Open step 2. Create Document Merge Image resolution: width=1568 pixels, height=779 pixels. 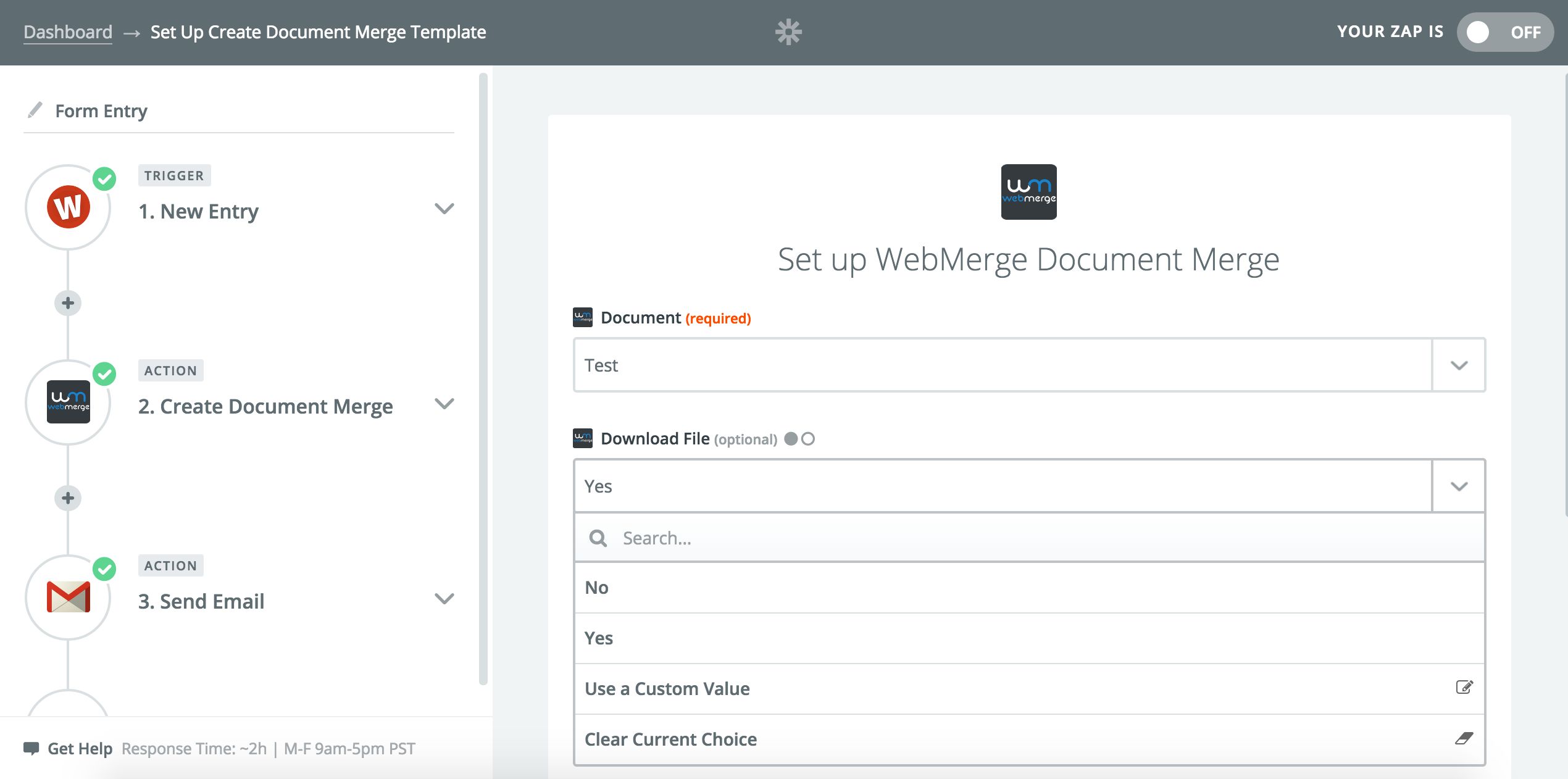tap(265, 406)
